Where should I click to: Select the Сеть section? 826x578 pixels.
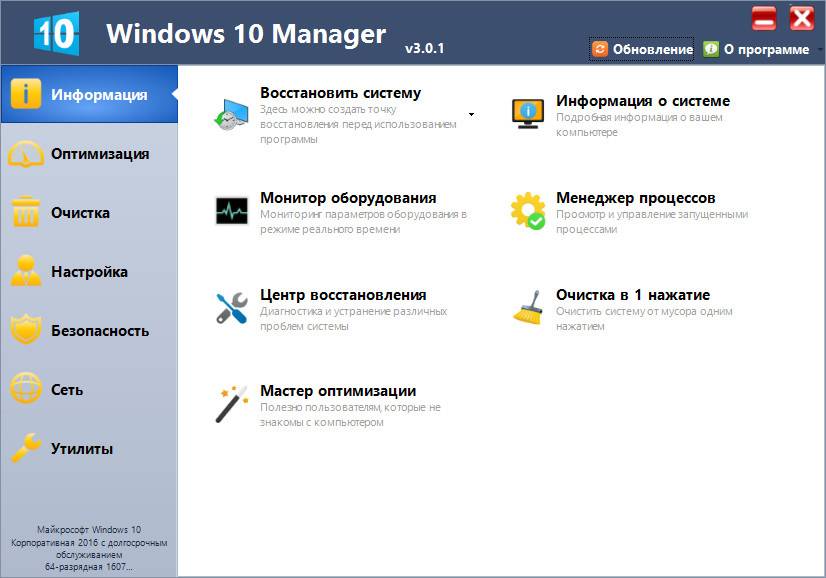[x=89, y=389]
